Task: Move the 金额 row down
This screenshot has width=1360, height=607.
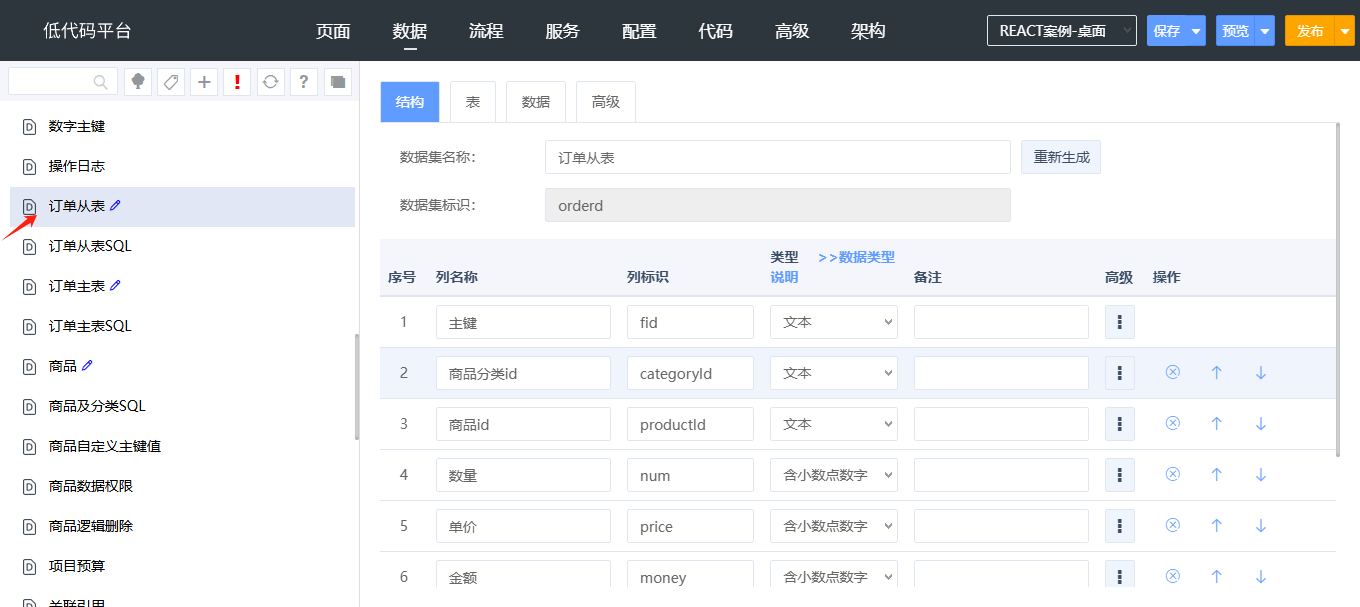Action: (x=1261, y=576)
